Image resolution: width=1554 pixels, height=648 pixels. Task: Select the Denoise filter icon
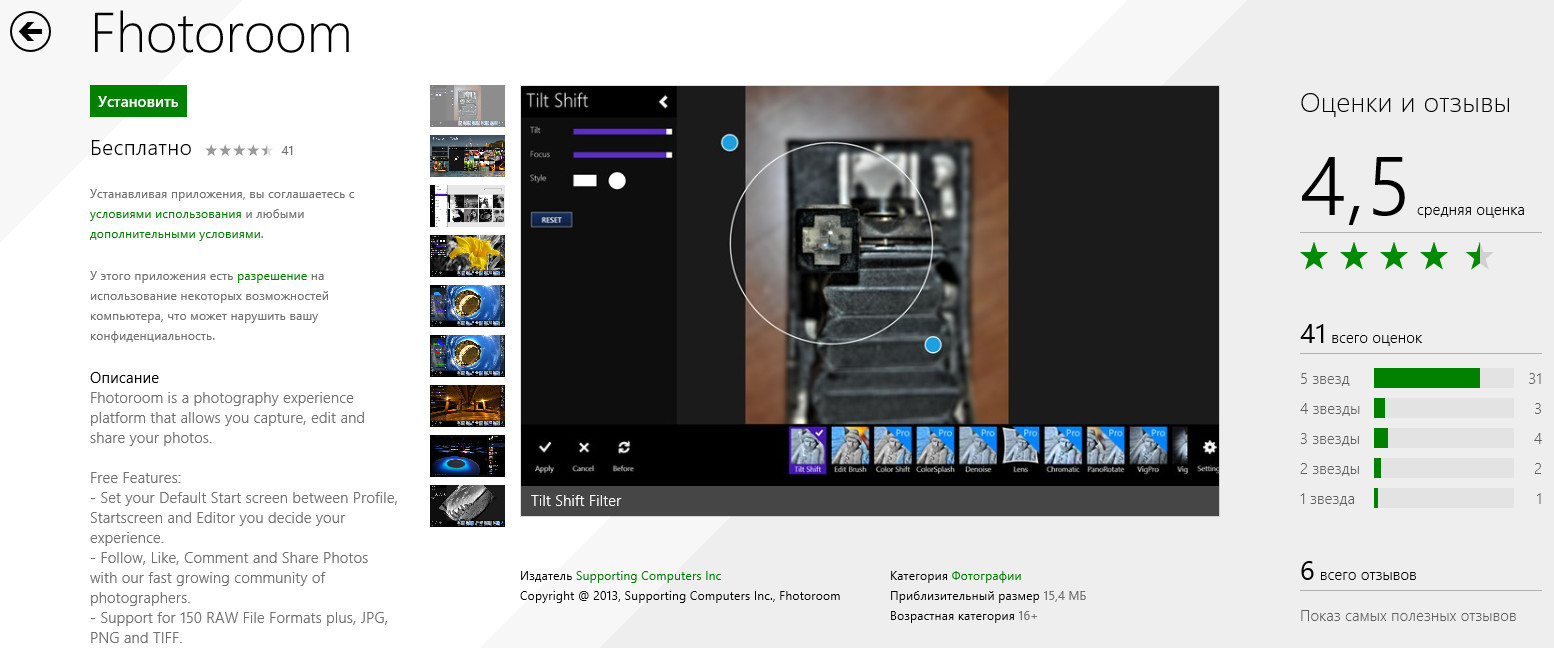(x=977, y=445)
